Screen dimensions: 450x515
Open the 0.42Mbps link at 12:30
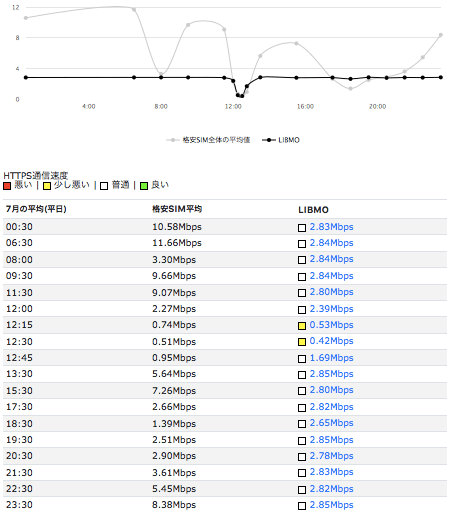pyautogui.click(x=331, y=341)
